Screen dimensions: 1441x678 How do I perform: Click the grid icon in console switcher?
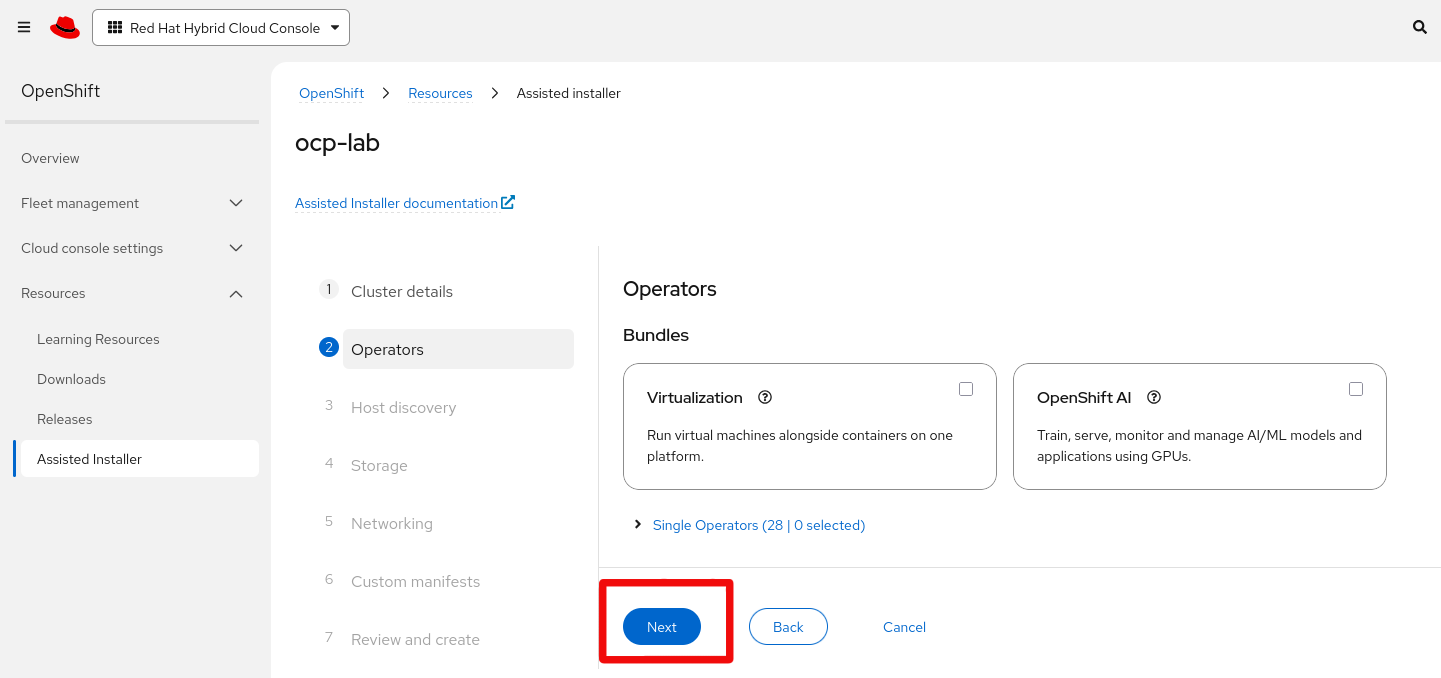pyautogui.click(x=115, y=28)
